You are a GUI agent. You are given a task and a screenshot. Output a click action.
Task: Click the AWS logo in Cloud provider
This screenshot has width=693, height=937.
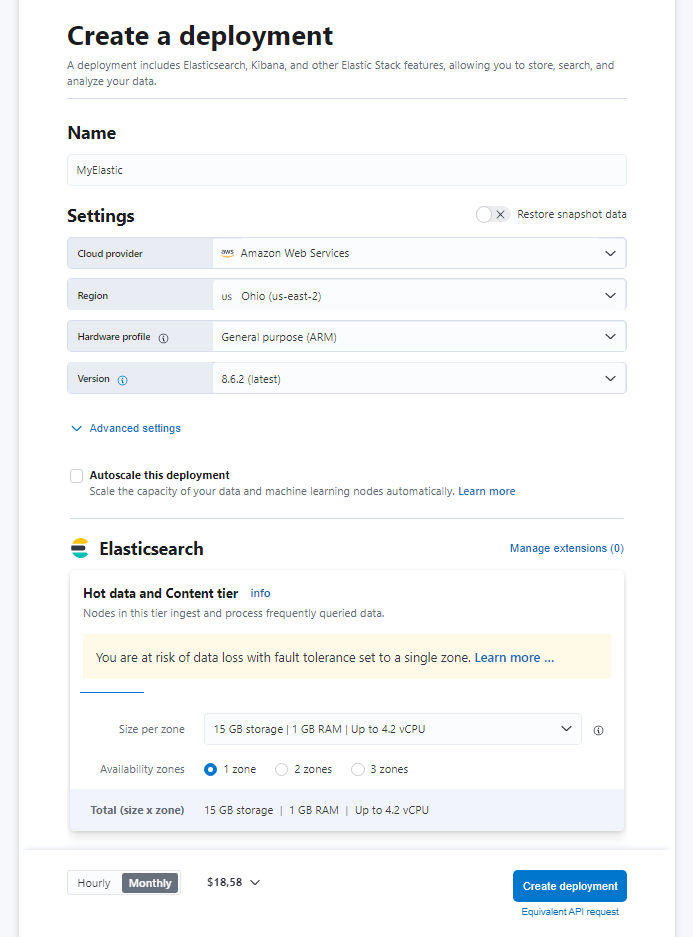pos(227,254)
